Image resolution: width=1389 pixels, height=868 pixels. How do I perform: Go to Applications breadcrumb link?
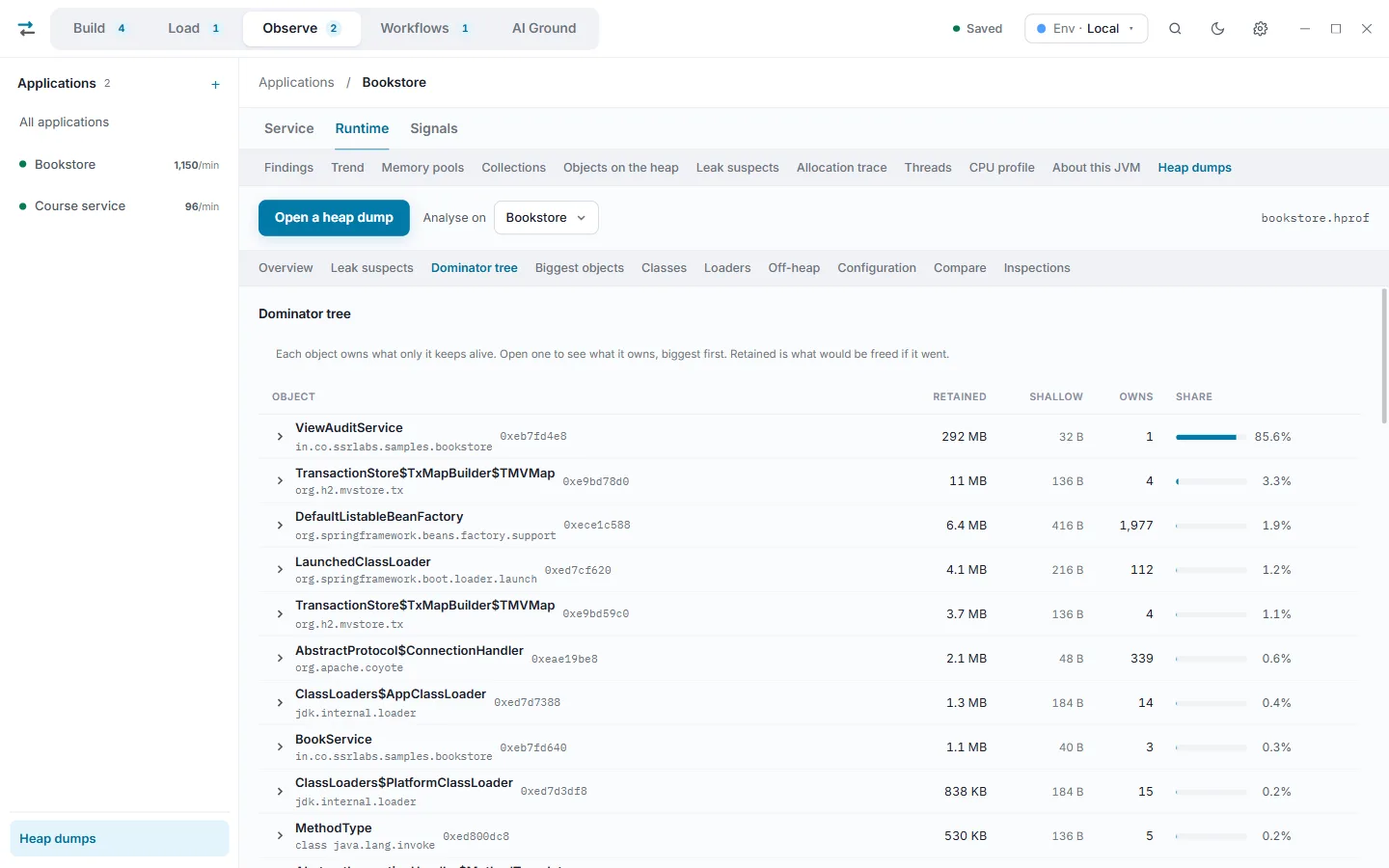click(296, 83)
